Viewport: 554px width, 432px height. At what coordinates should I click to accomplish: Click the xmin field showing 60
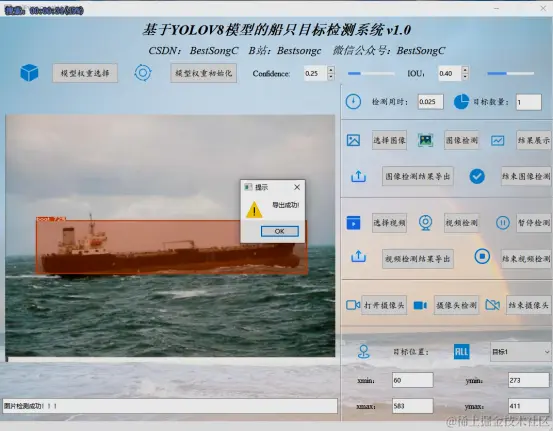point(412,380)
